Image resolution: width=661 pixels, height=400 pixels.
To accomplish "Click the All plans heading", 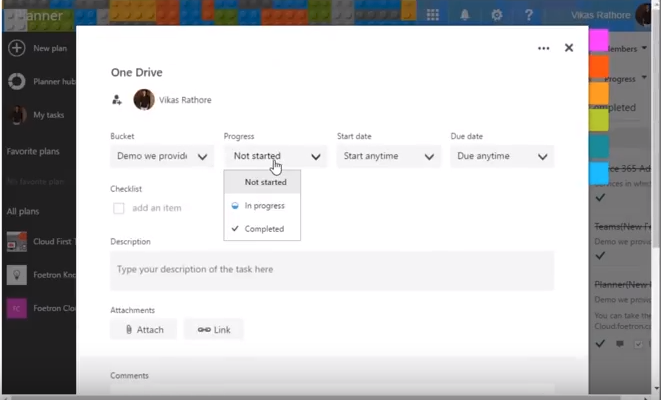I will click(23, 211).
